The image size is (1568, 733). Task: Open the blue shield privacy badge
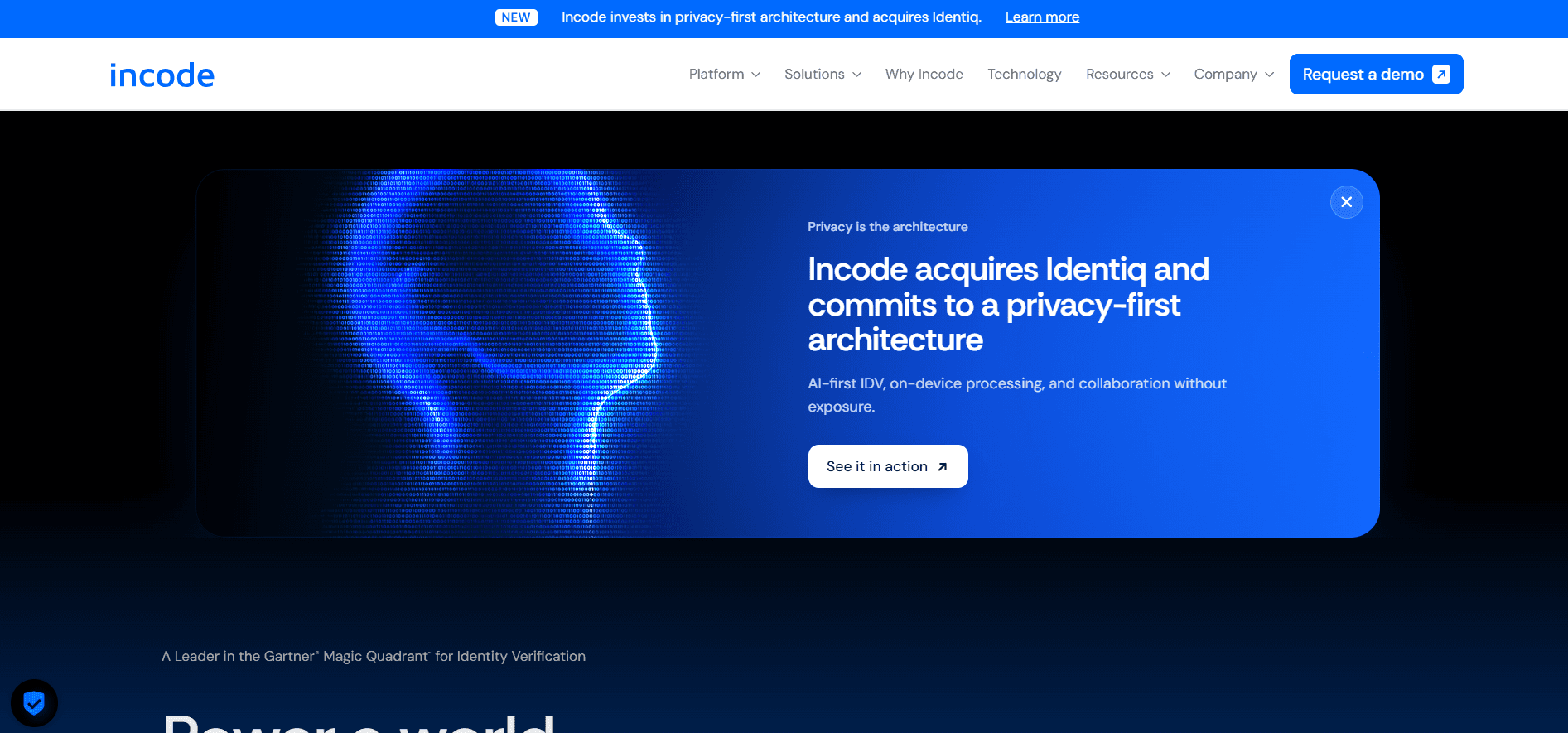pos(34,703)
